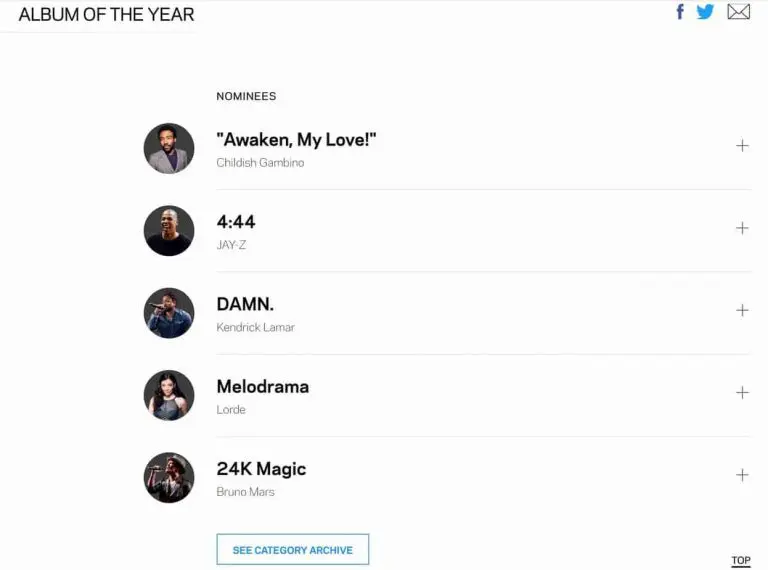
Task: Click the email envelope share icon
Action: (x=738, y=12)
